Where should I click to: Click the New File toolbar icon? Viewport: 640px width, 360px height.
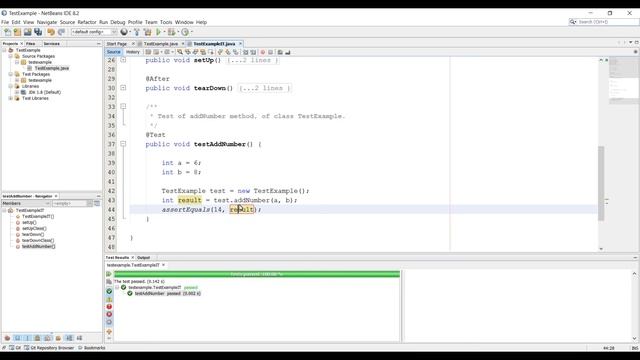(7, 32)
